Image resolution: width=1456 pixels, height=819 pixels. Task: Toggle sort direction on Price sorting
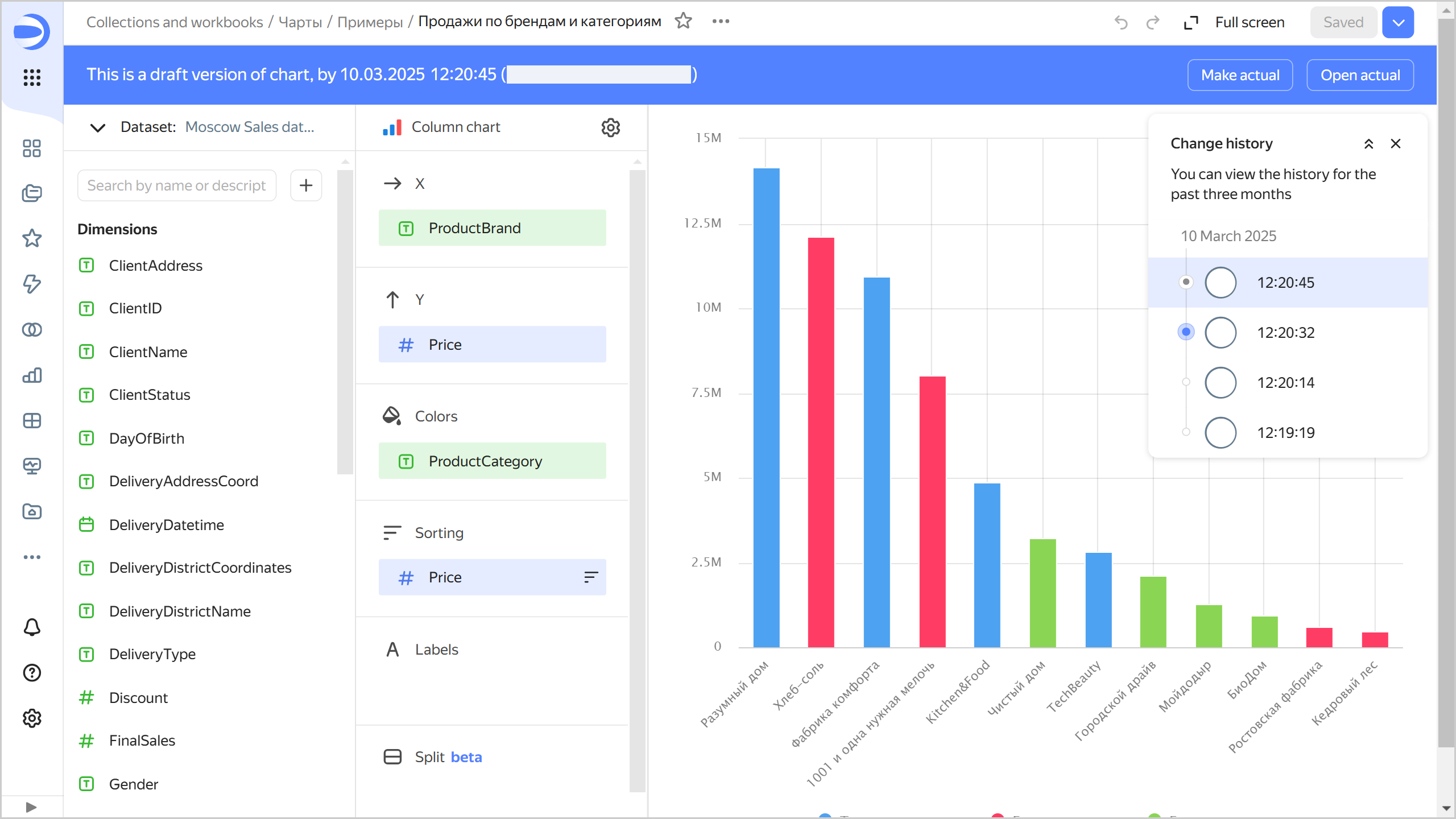pyautogui.click(x=591, y=577)
